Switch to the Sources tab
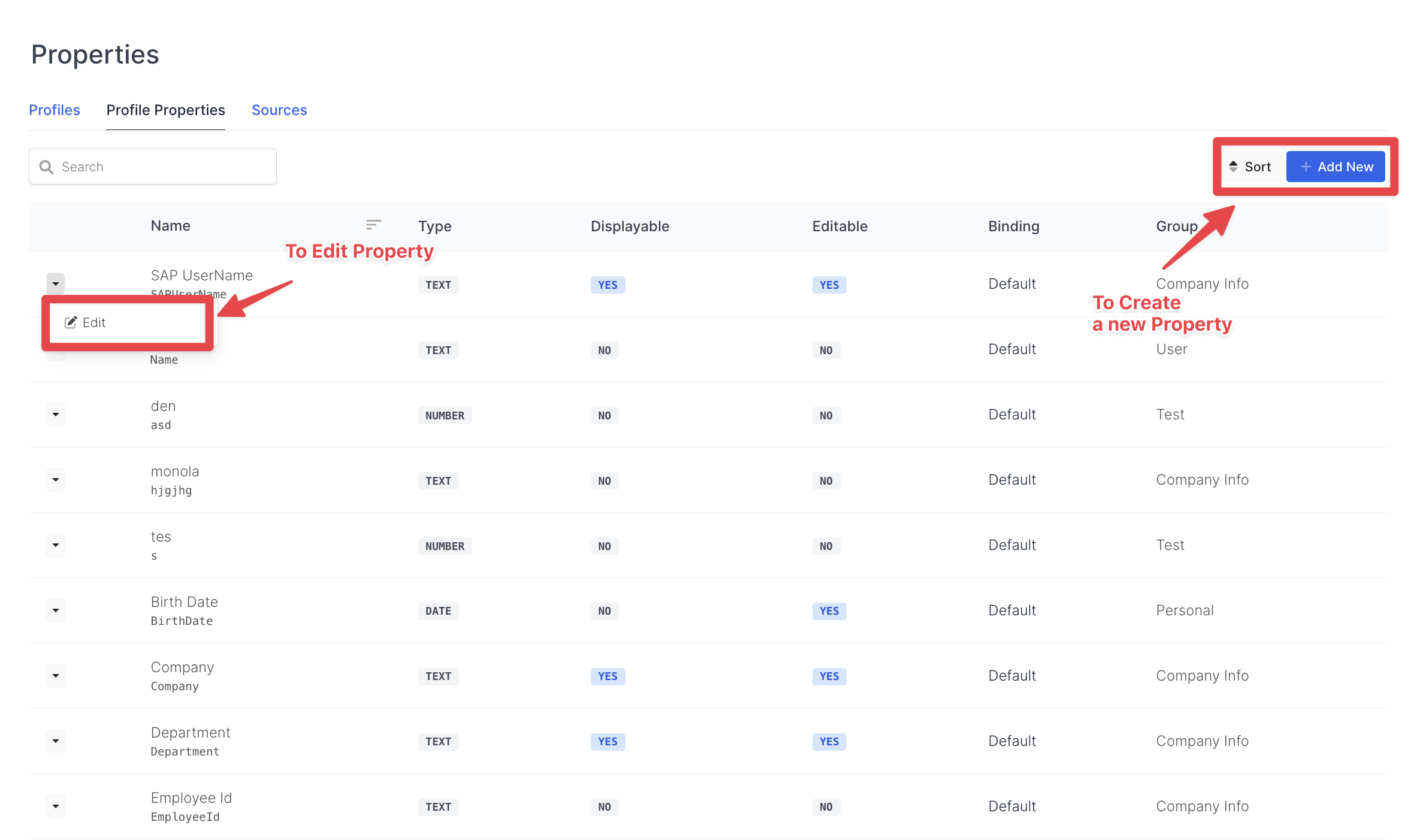This screenshot has height=840, width=1414. (x=279, y=110)
